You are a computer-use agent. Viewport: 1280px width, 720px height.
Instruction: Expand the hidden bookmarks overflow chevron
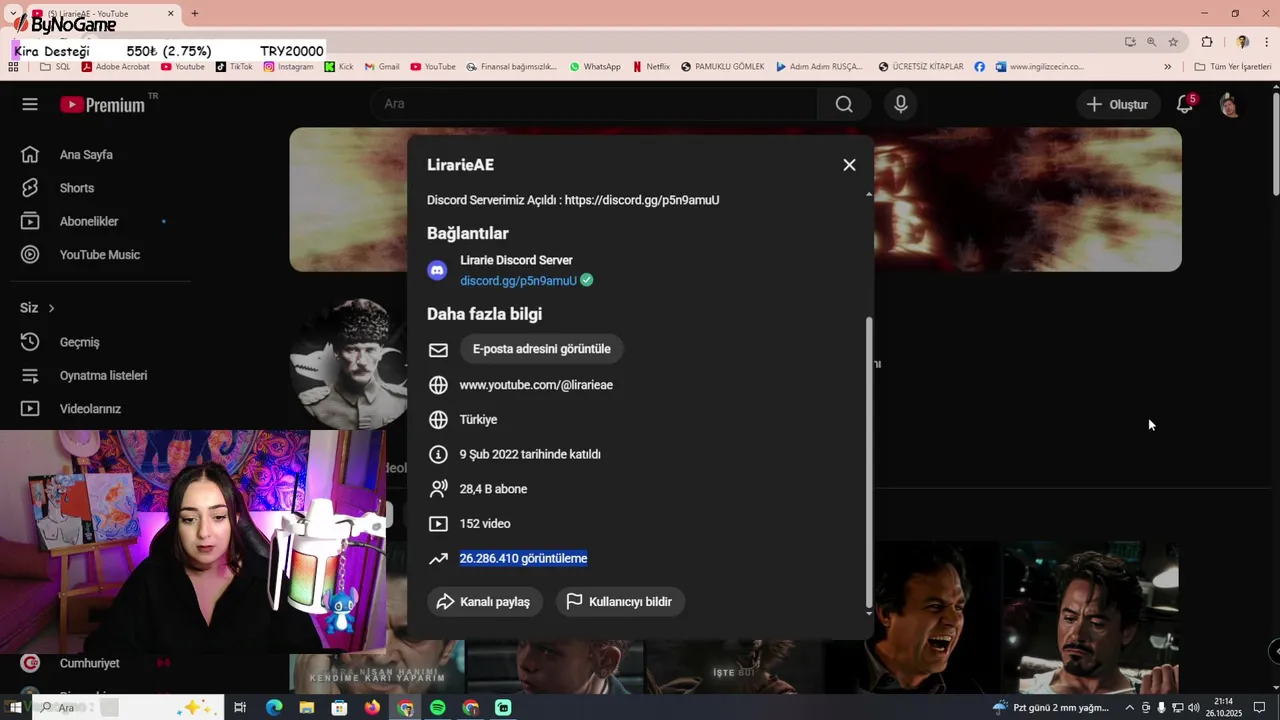point(1167,67)
